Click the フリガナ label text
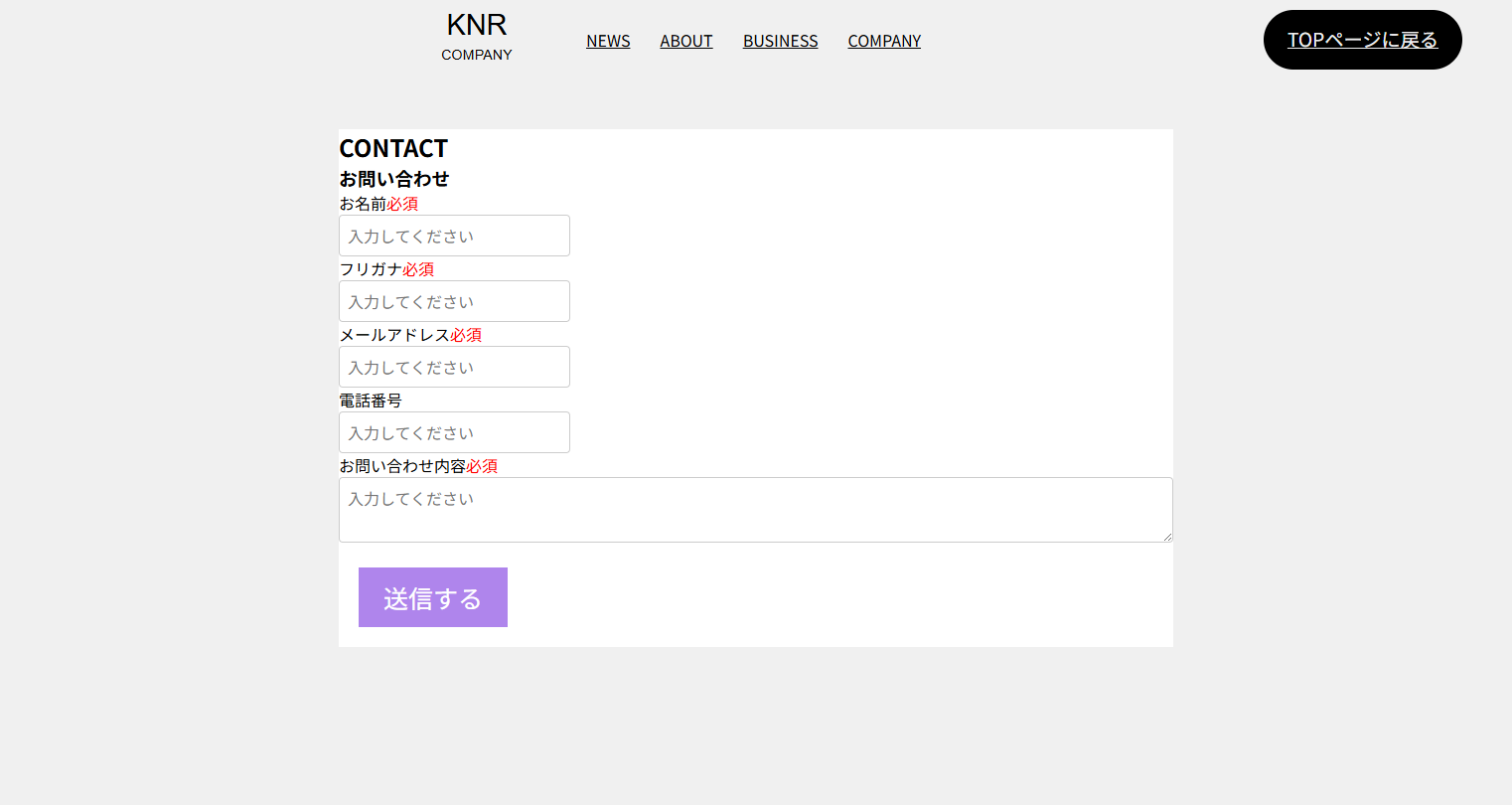 click(371, 269)
